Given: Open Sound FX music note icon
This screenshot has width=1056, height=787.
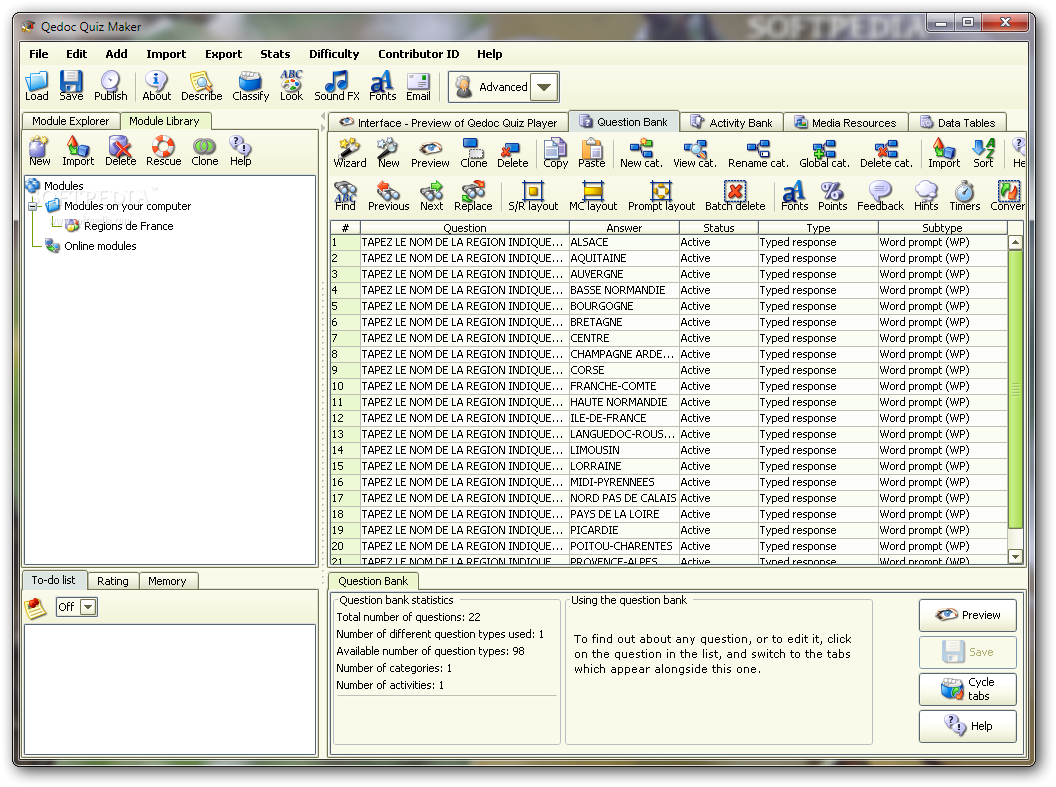Looking at the screenshot, I should (x=337, y=85).
